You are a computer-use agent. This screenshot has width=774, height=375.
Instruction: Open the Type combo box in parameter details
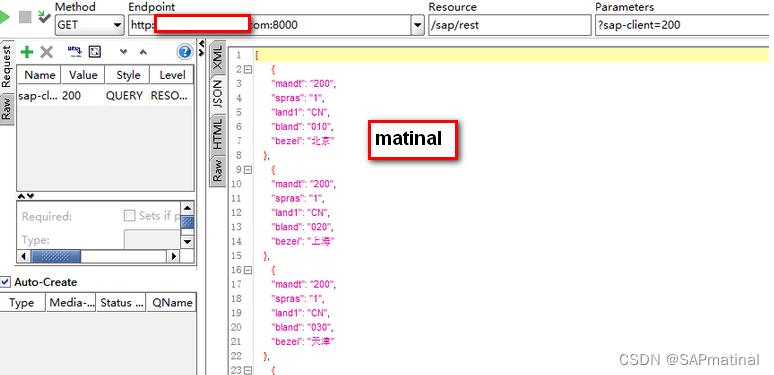pos(152,240)
